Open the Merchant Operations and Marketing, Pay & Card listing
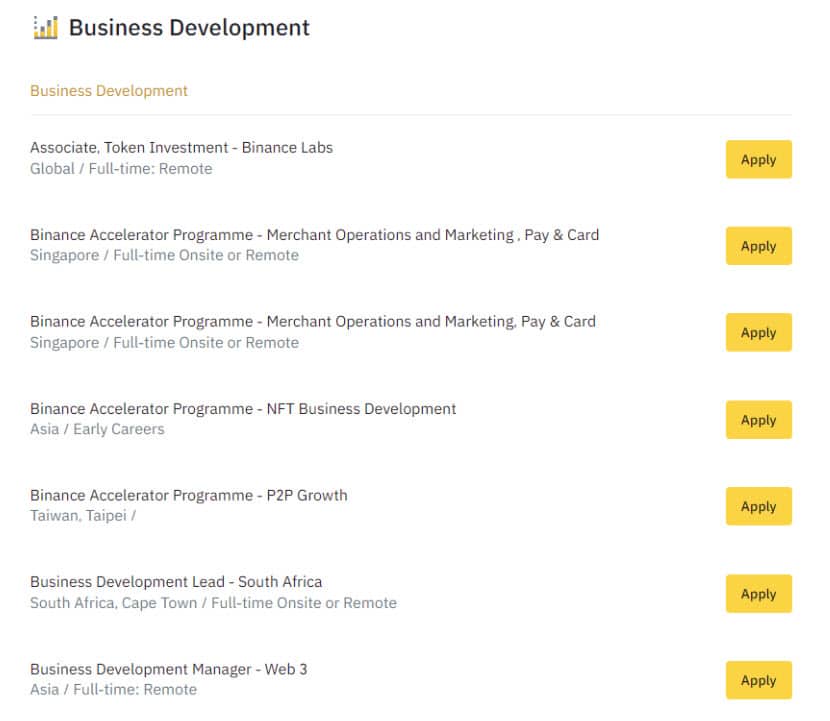830x721 pixels. click(x=313, y=322)
